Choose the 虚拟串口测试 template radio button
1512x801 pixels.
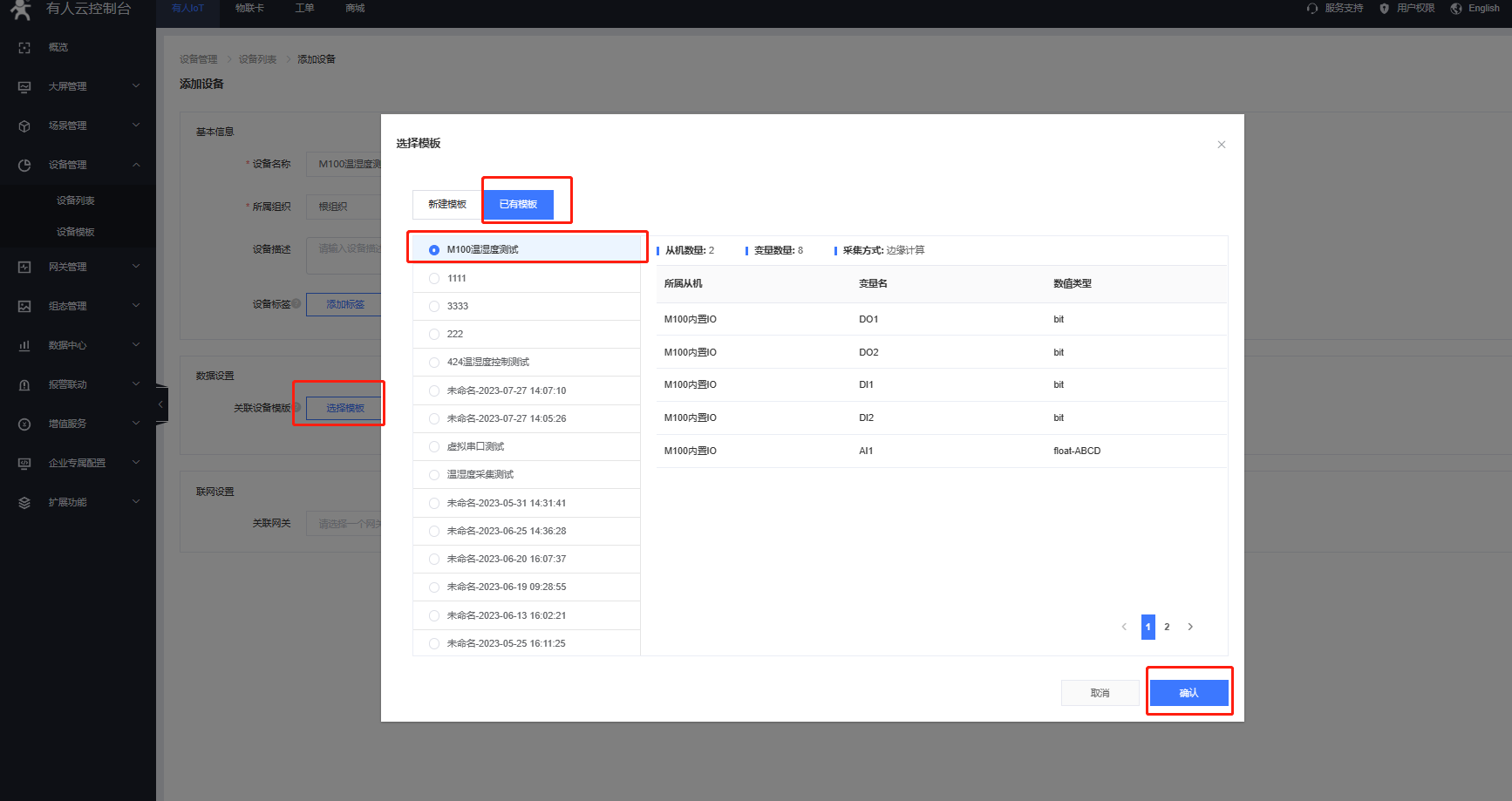point(434,447)
